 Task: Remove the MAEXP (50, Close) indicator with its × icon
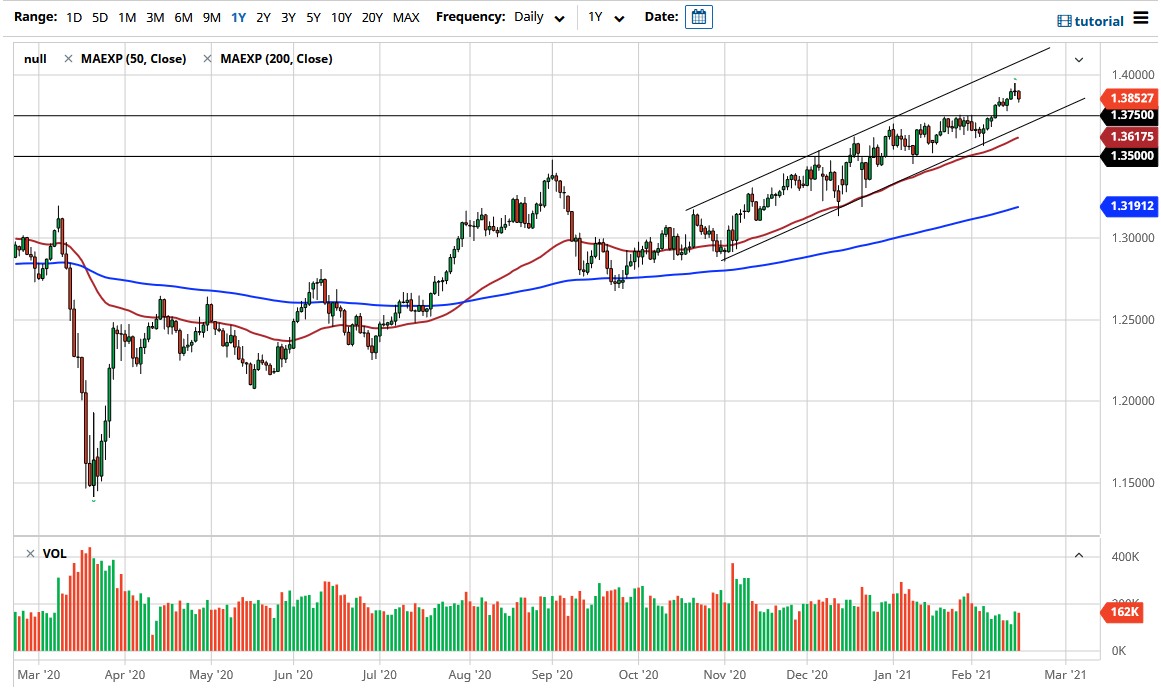click(70, 58)
